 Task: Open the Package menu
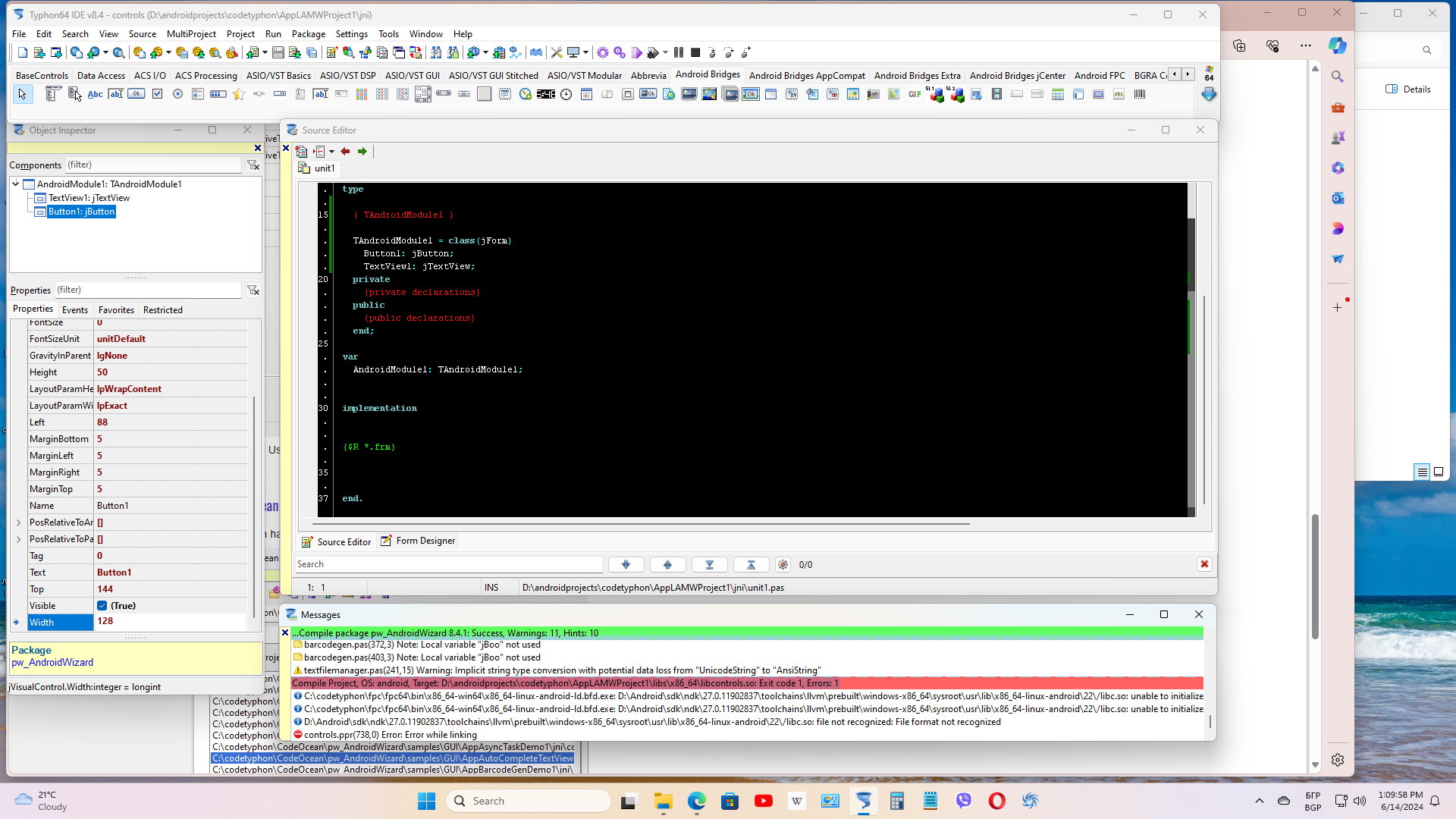click(x=308, y=34)
